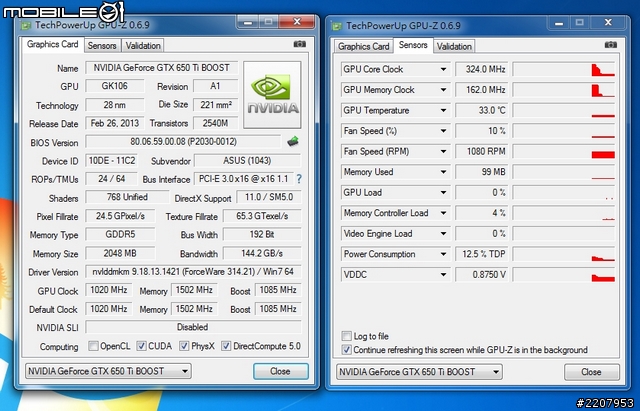Click GPU-Z title bar icon in left window

tap(26, 25)
